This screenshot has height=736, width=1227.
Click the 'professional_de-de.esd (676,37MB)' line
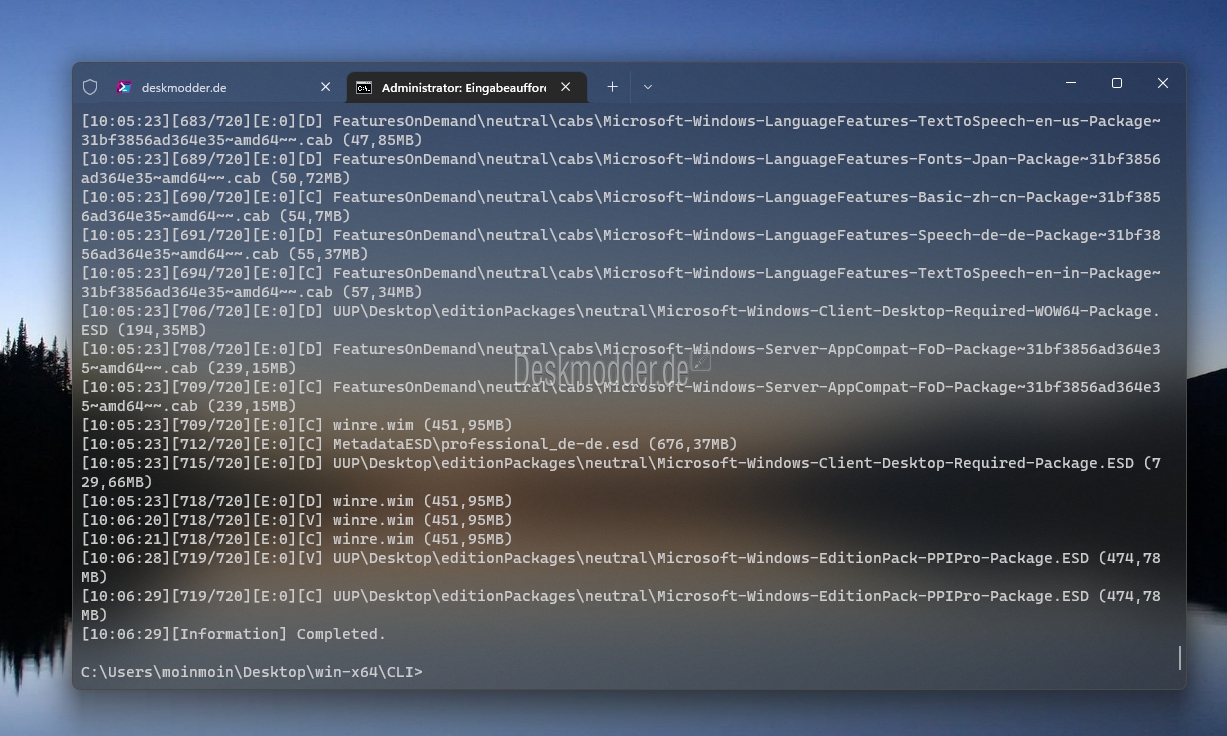409,444
